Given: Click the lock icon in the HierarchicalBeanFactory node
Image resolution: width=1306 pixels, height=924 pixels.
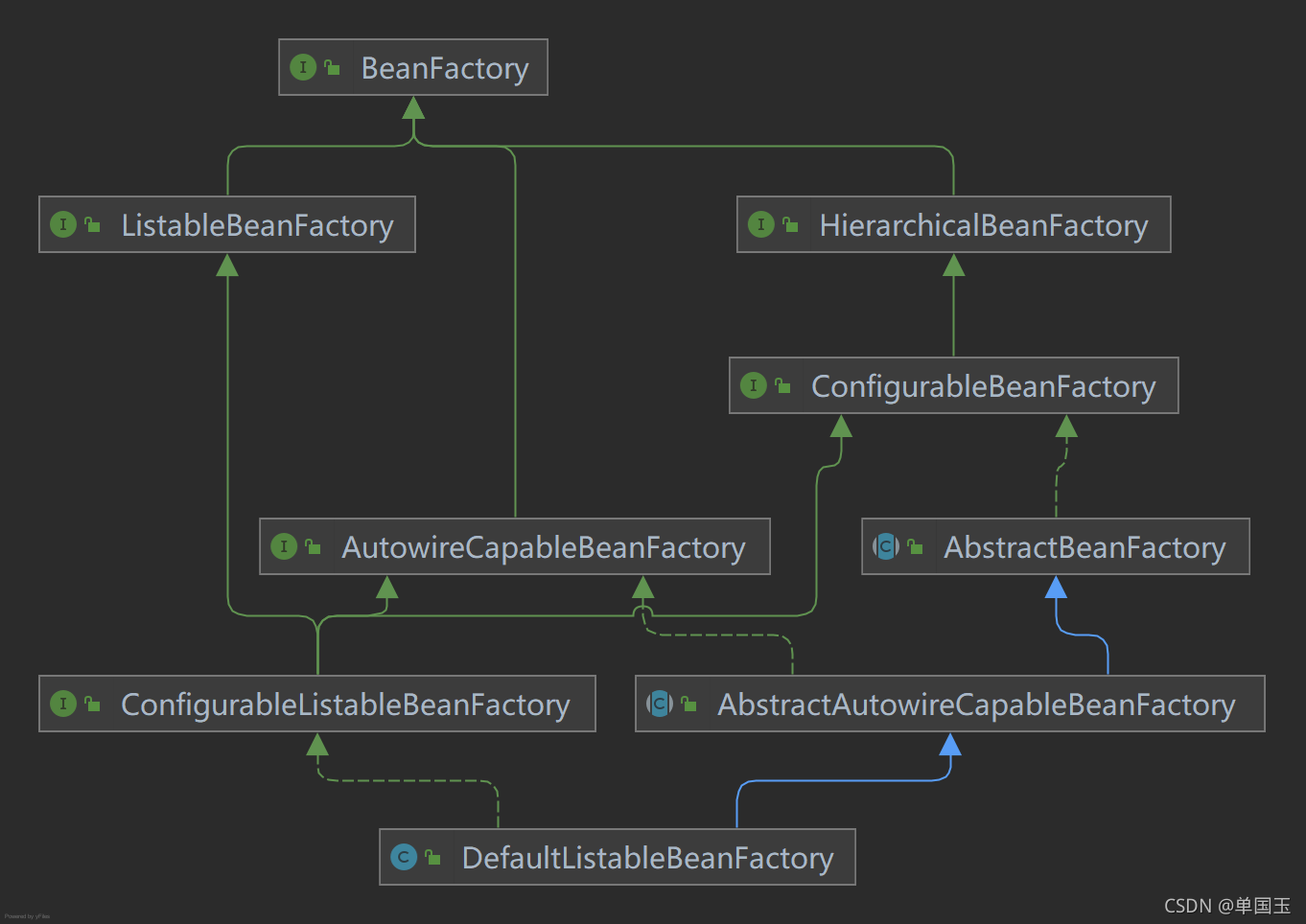Looking at the screenshot, I should [790, 224].
